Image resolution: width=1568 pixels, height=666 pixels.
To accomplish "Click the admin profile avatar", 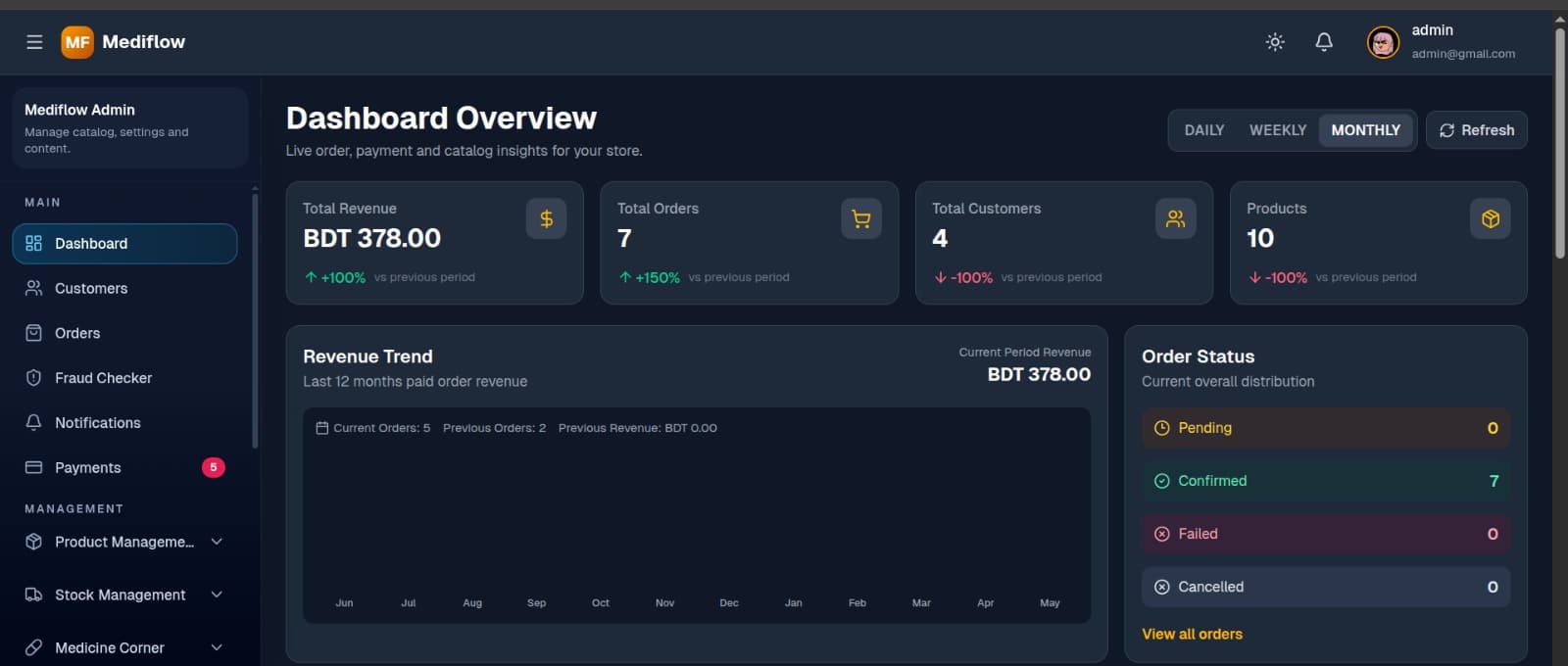I will coord(1383,42).
